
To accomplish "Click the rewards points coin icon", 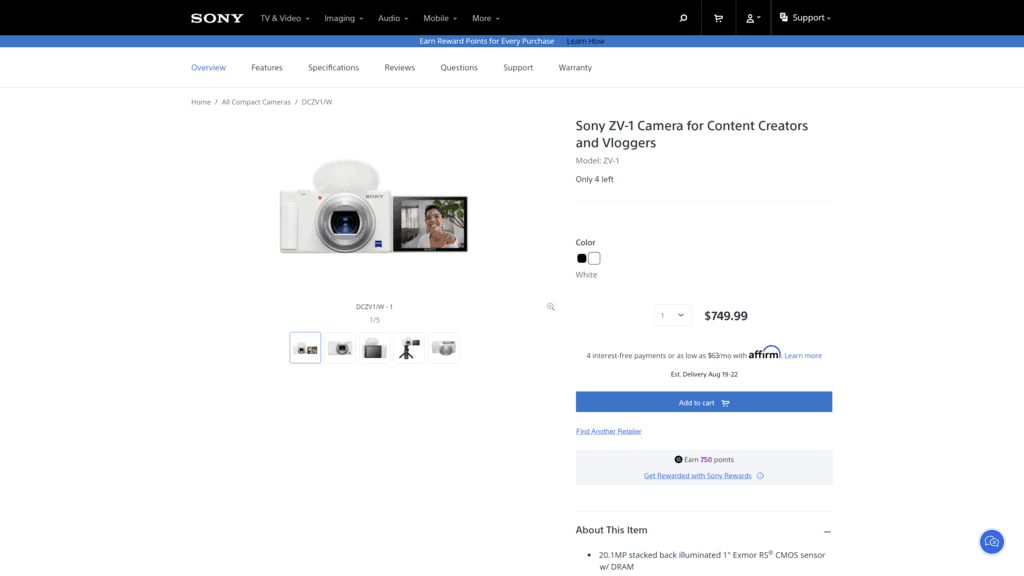I will 678,460.
